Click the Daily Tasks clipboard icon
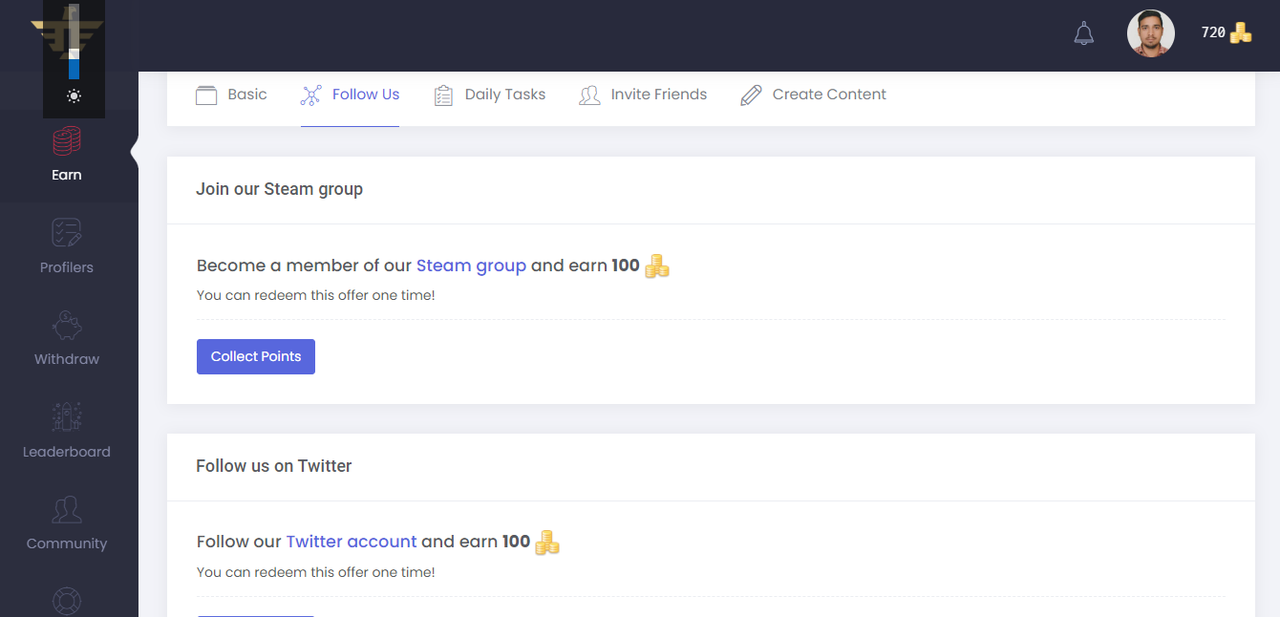The width and height of the screenshot is (1280, 617). [x=443, y=95]
